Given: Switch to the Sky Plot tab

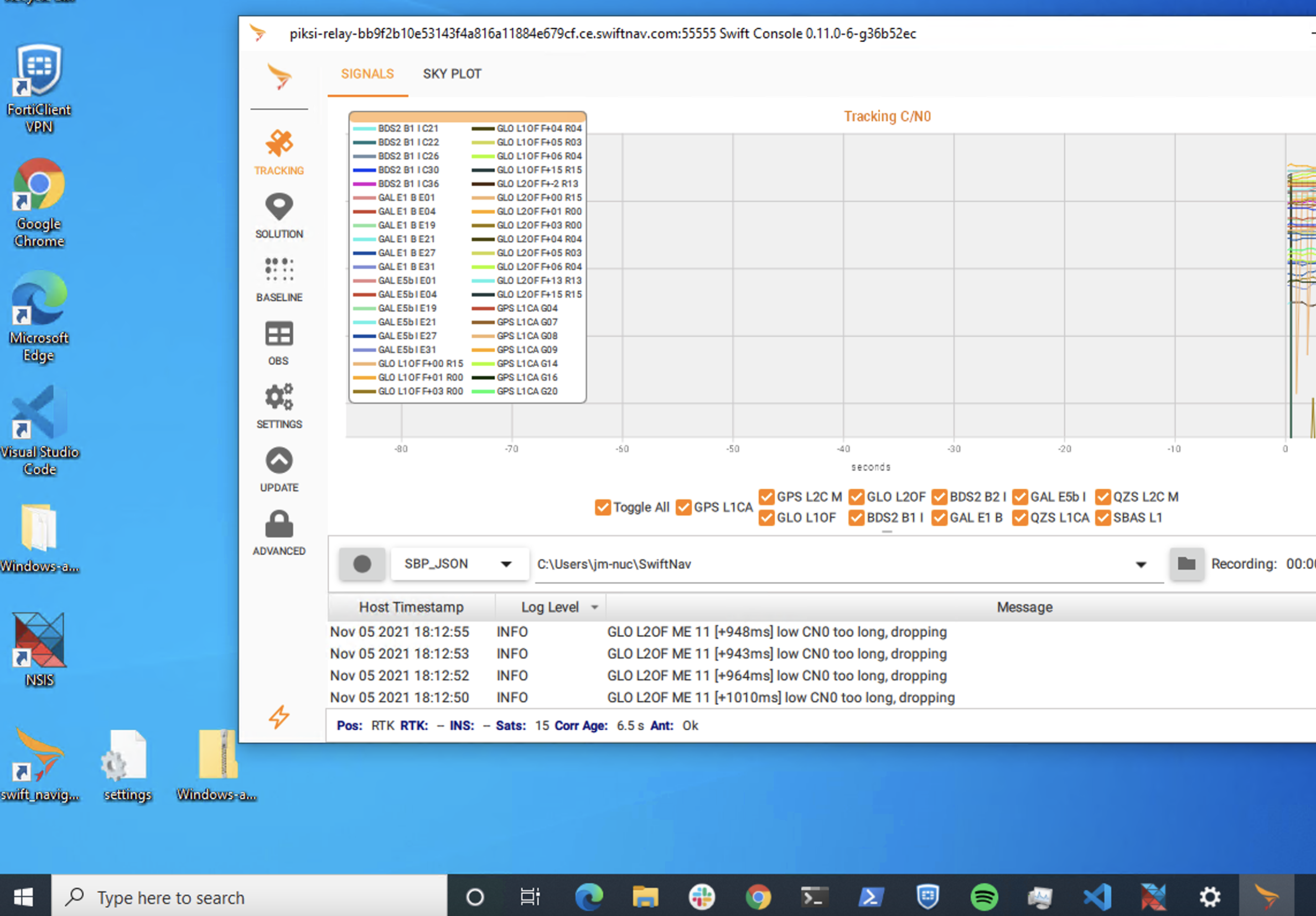Looking at the screenshot, I should (452, 74).
